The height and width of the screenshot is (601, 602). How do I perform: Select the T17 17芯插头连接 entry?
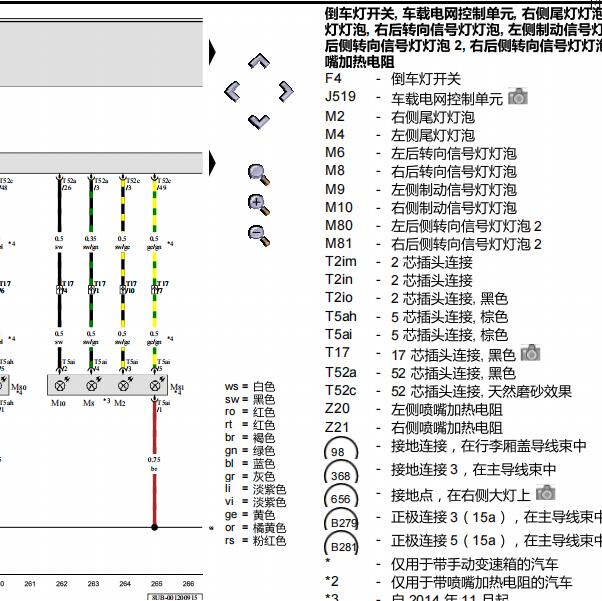click(x=420, y=353)
